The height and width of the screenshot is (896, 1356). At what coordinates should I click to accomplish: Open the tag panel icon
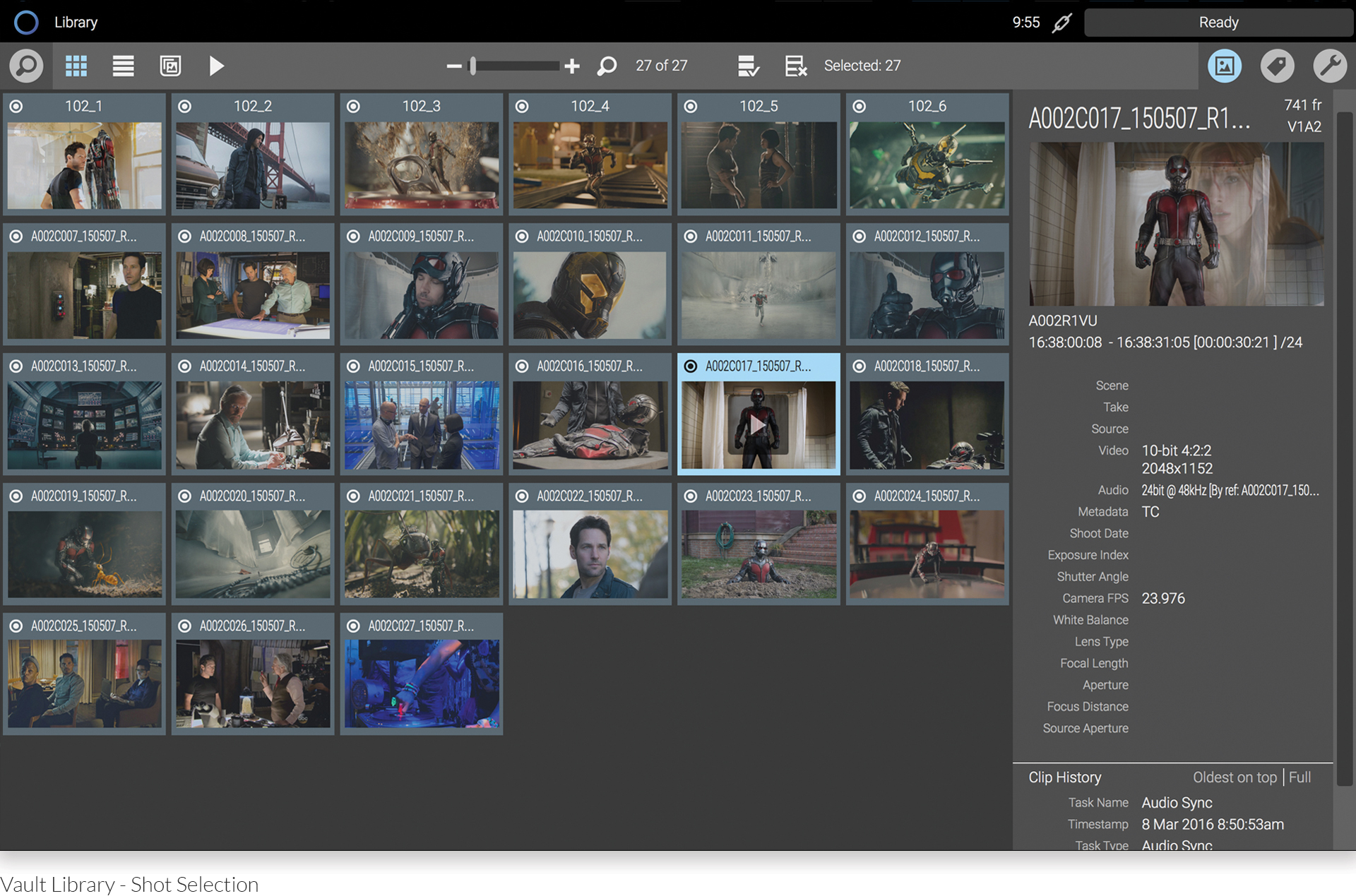(1278, 66)
